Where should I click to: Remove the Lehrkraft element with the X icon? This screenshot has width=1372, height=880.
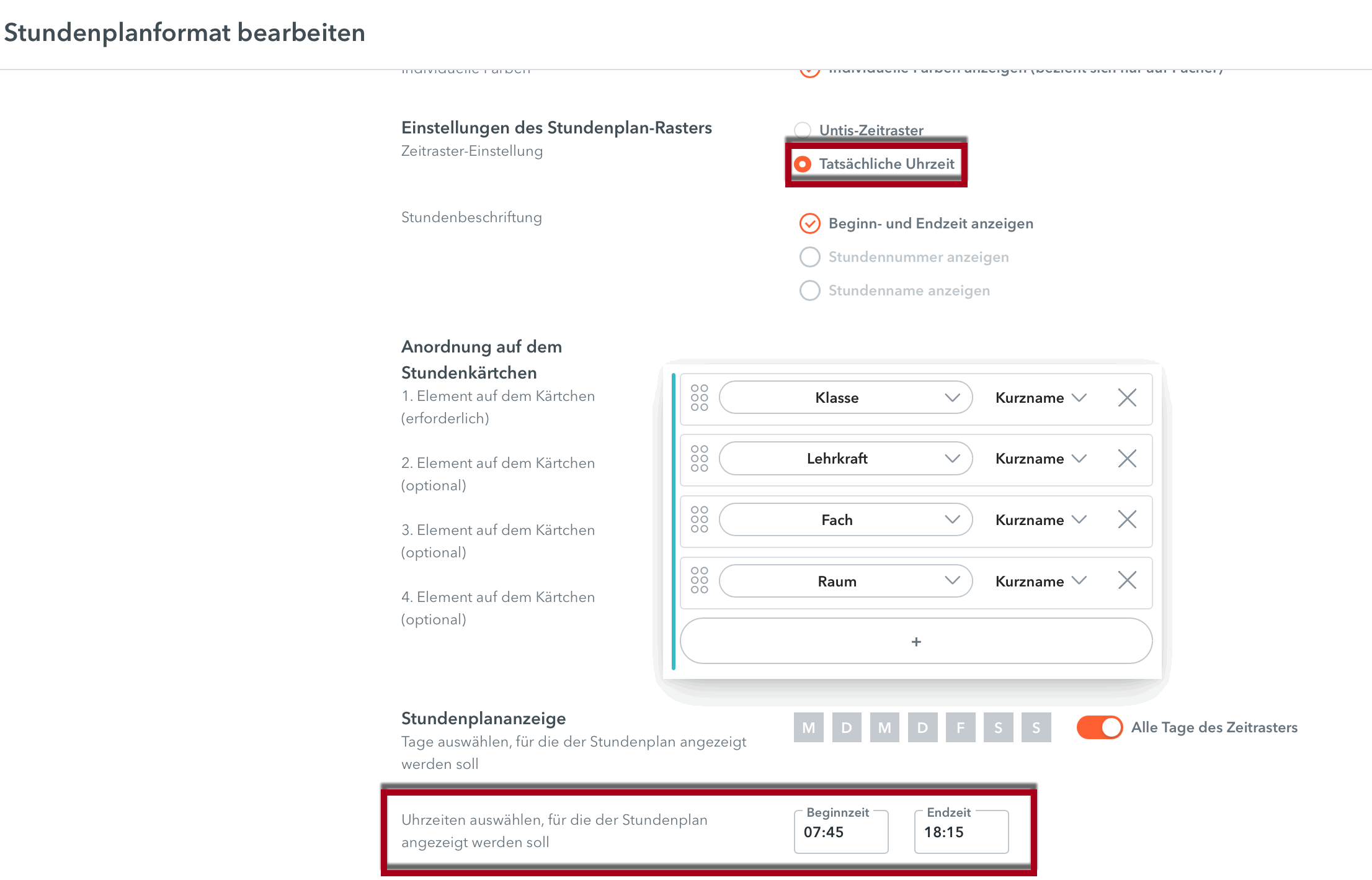click(1128, 459)
